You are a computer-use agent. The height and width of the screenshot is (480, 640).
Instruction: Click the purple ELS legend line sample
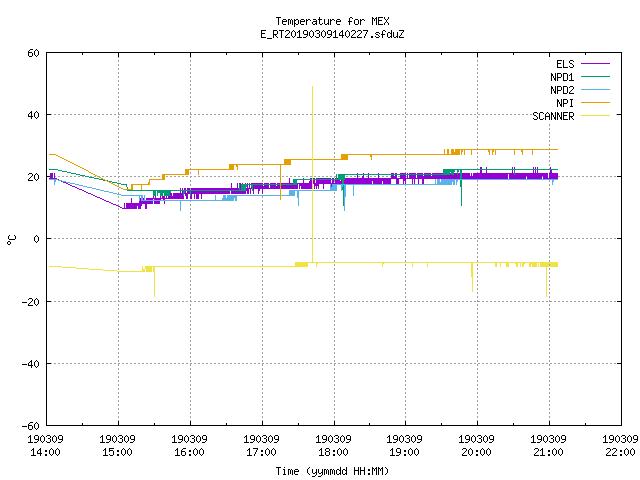point(595,64)
